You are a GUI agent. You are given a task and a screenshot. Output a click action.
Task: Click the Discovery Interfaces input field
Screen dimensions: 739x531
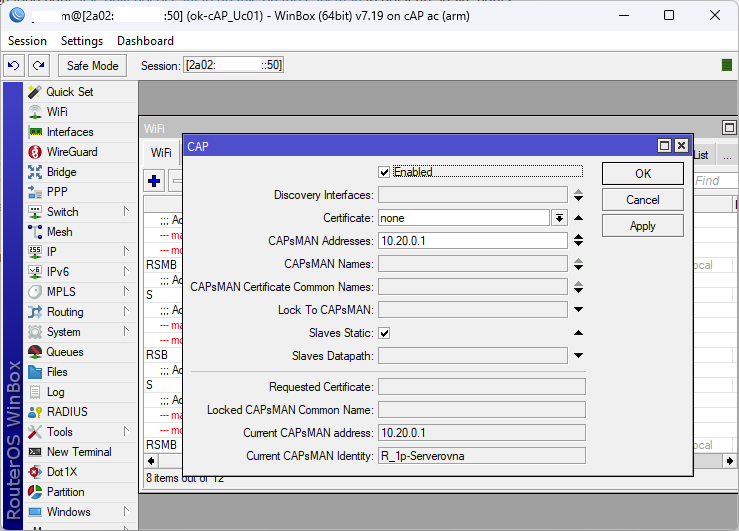(473, 195)
